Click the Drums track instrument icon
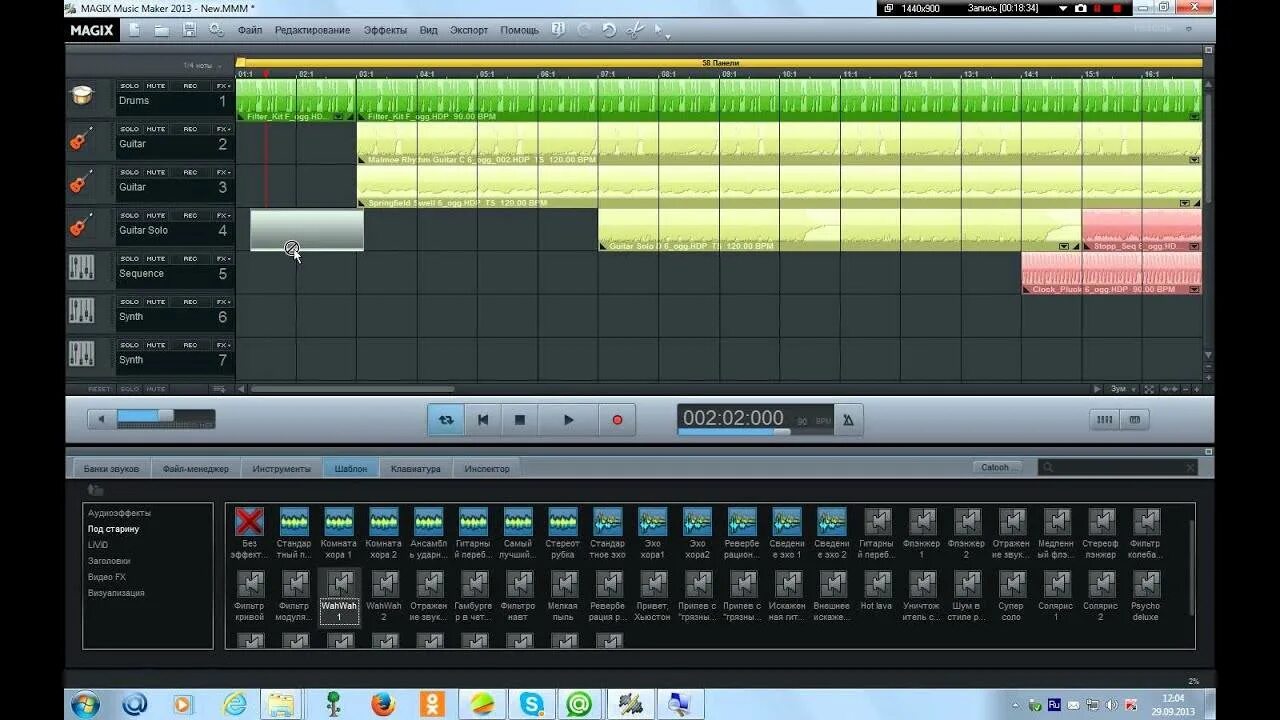 tap(81, 97)
